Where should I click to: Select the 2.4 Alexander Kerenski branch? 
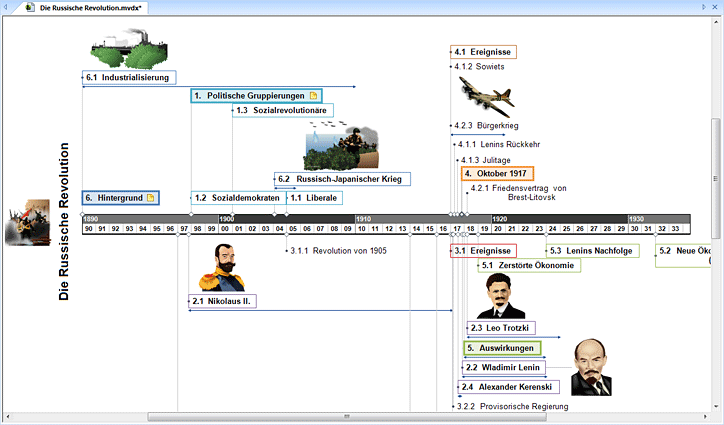[509, 387]
